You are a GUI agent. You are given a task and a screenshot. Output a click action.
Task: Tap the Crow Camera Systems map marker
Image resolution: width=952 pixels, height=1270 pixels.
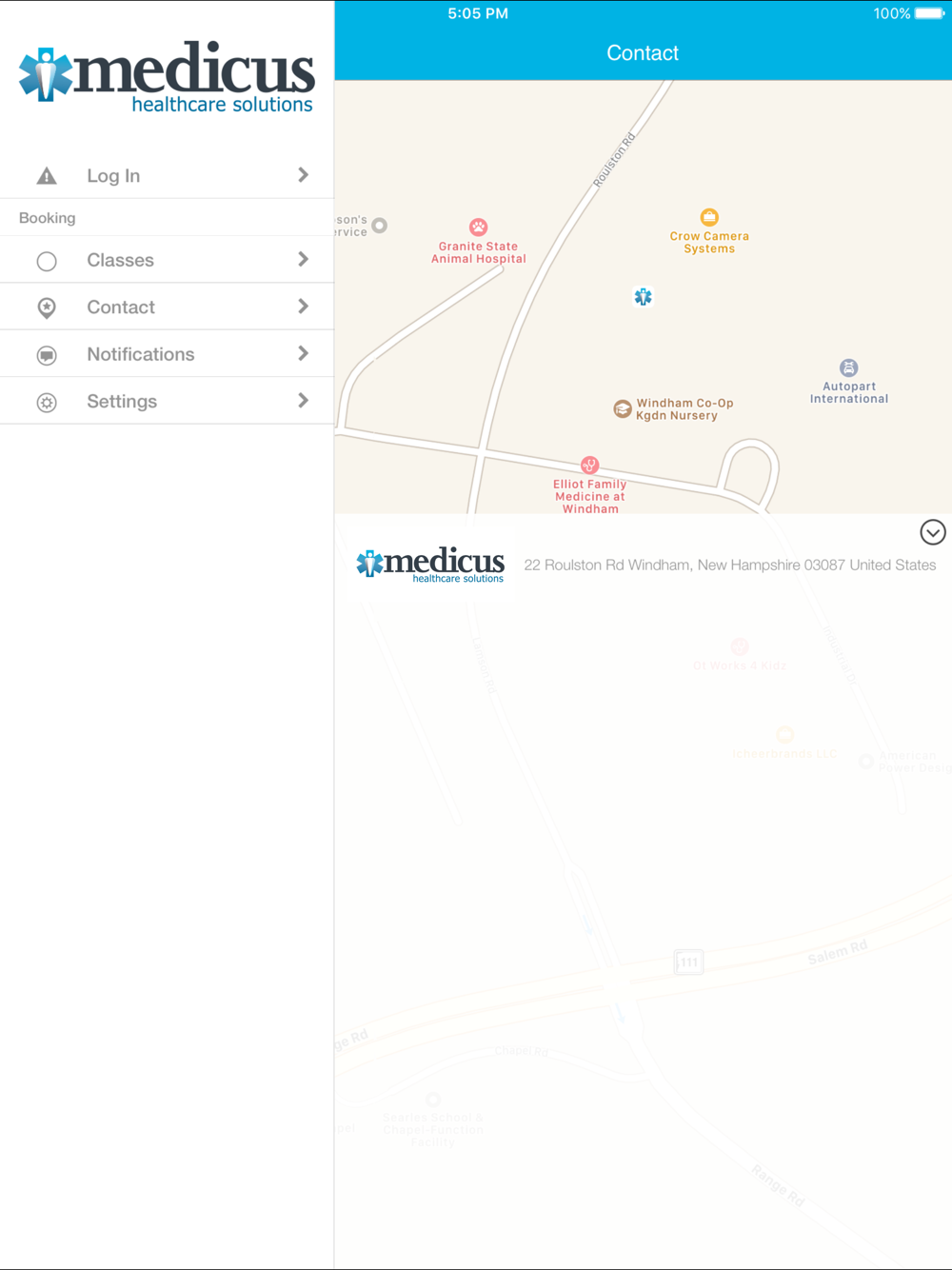709,217
